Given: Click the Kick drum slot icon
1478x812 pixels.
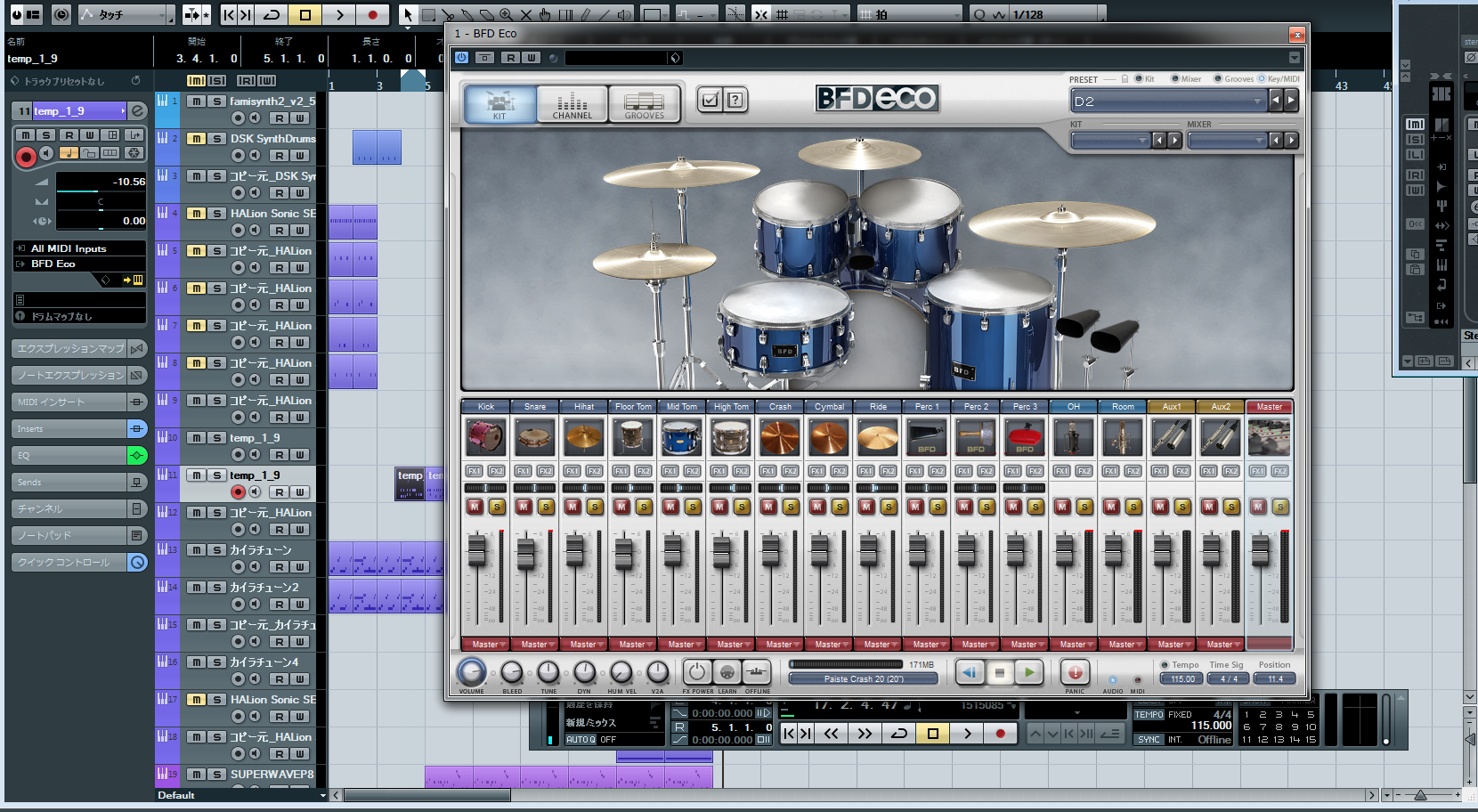Looking at the screenshot, I should [485, 437].
